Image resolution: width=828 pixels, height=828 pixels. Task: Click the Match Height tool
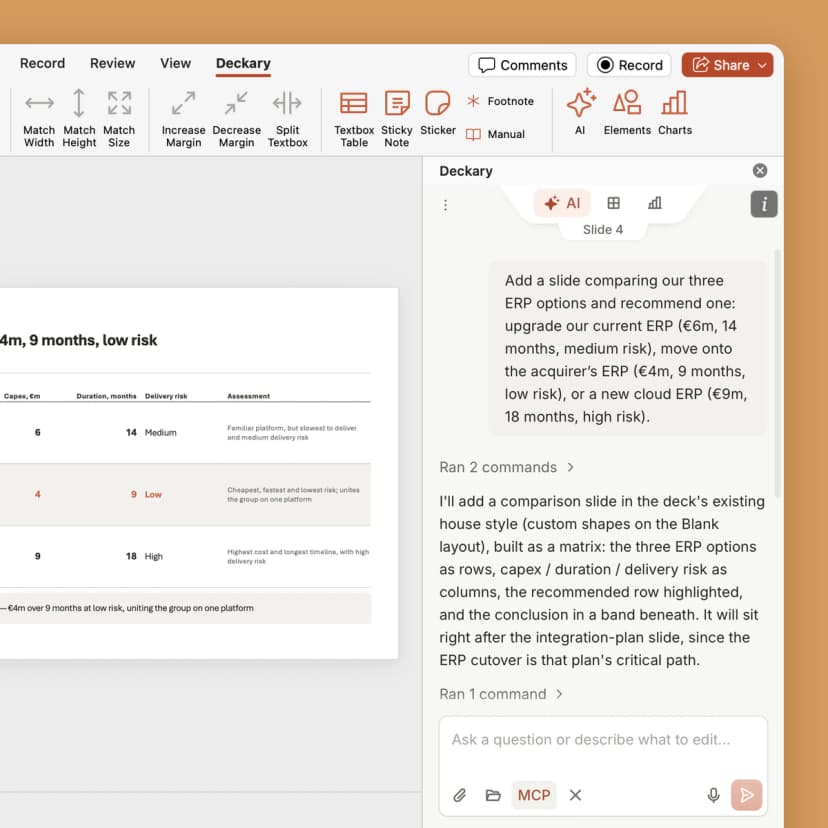tap(79, 119)
